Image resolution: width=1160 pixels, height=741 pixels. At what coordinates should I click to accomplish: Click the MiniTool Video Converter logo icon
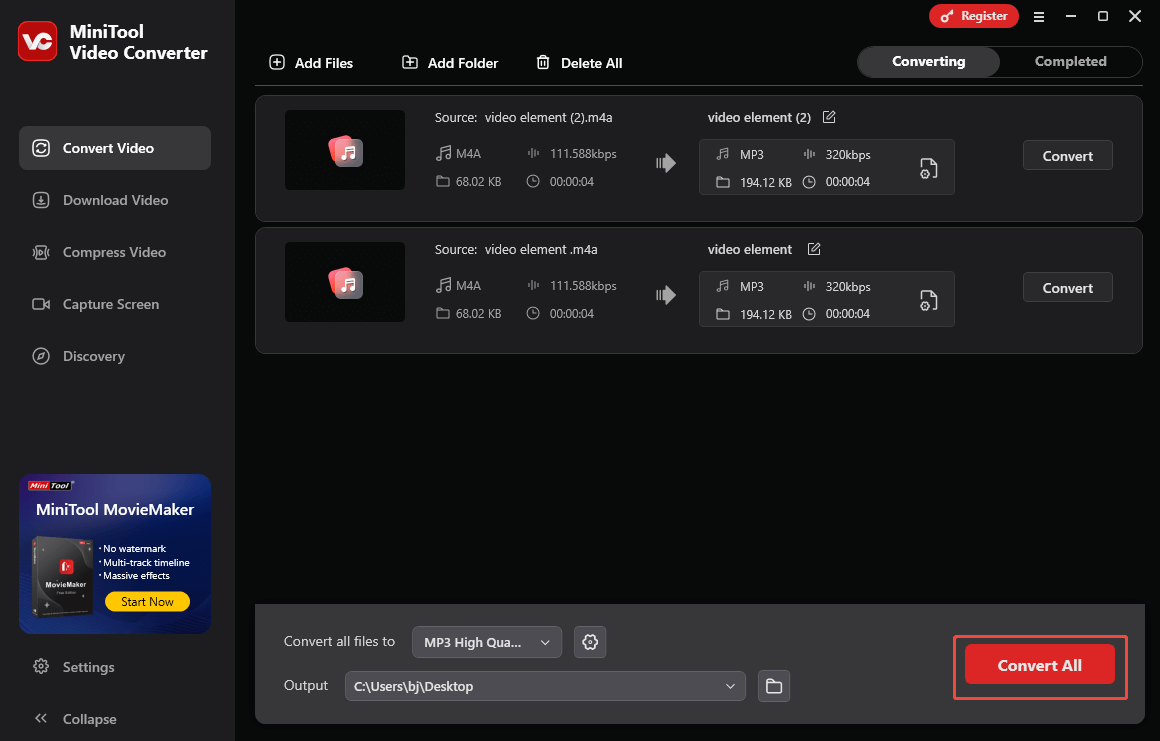click(x=37, y=41)
